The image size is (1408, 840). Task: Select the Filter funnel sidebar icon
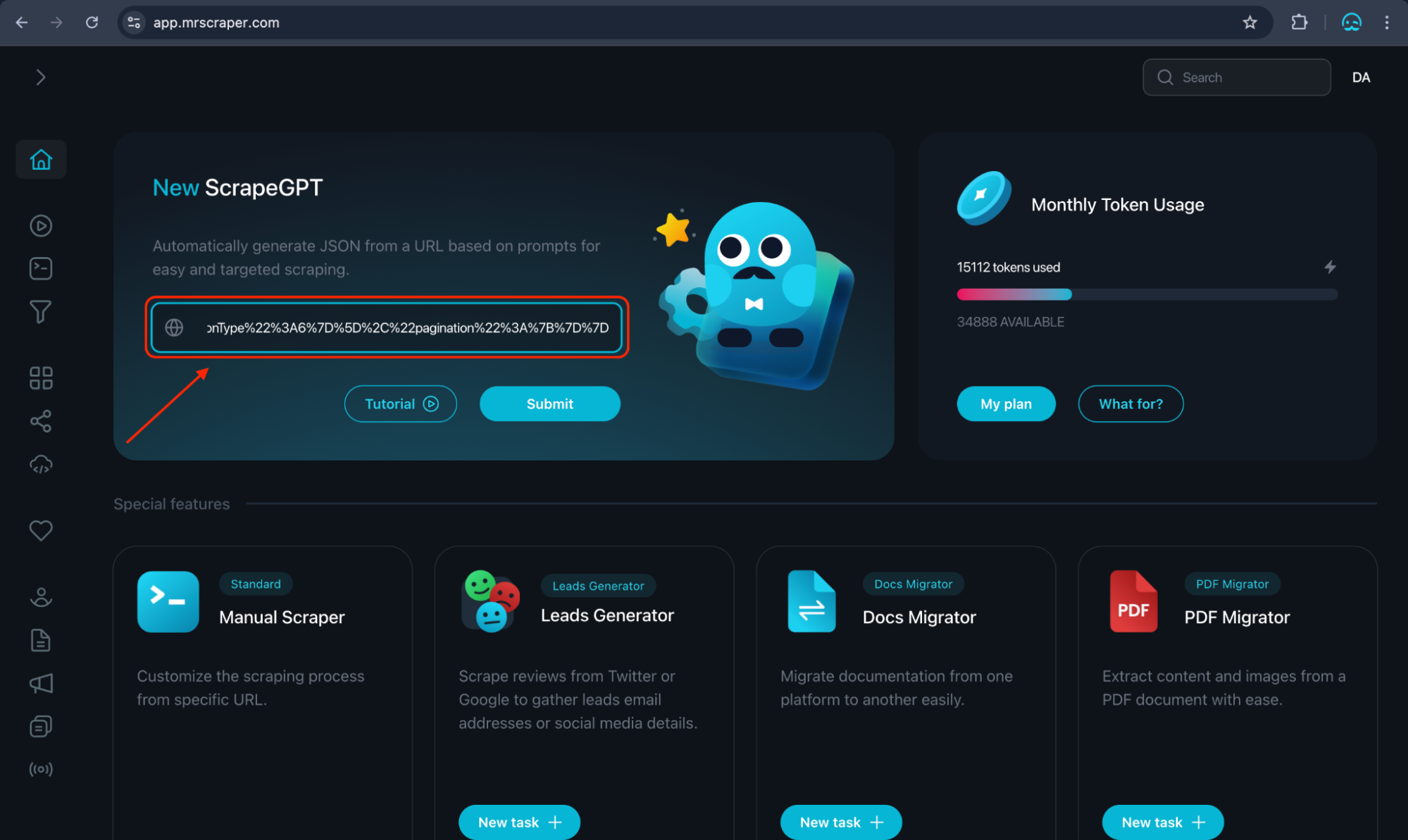click(x=40, y=312)
